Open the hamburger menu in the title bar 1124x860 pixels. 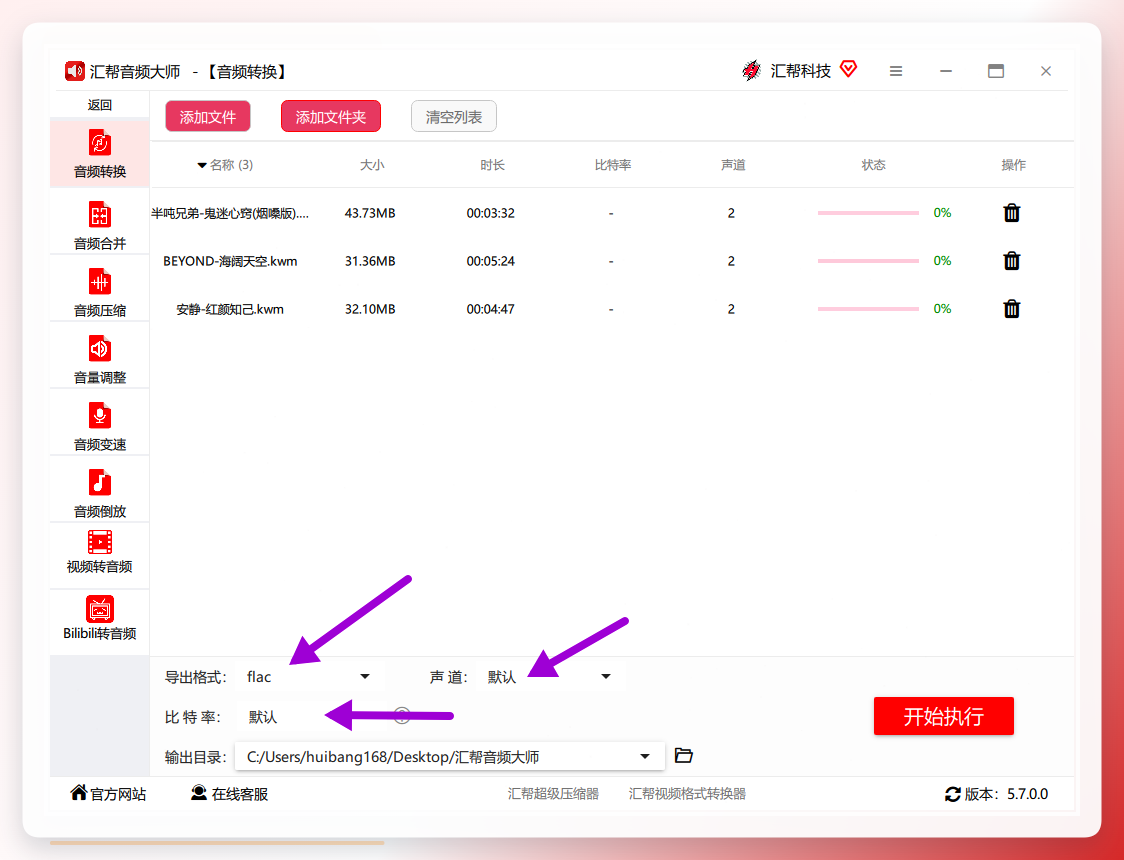[x=895, y=71]
